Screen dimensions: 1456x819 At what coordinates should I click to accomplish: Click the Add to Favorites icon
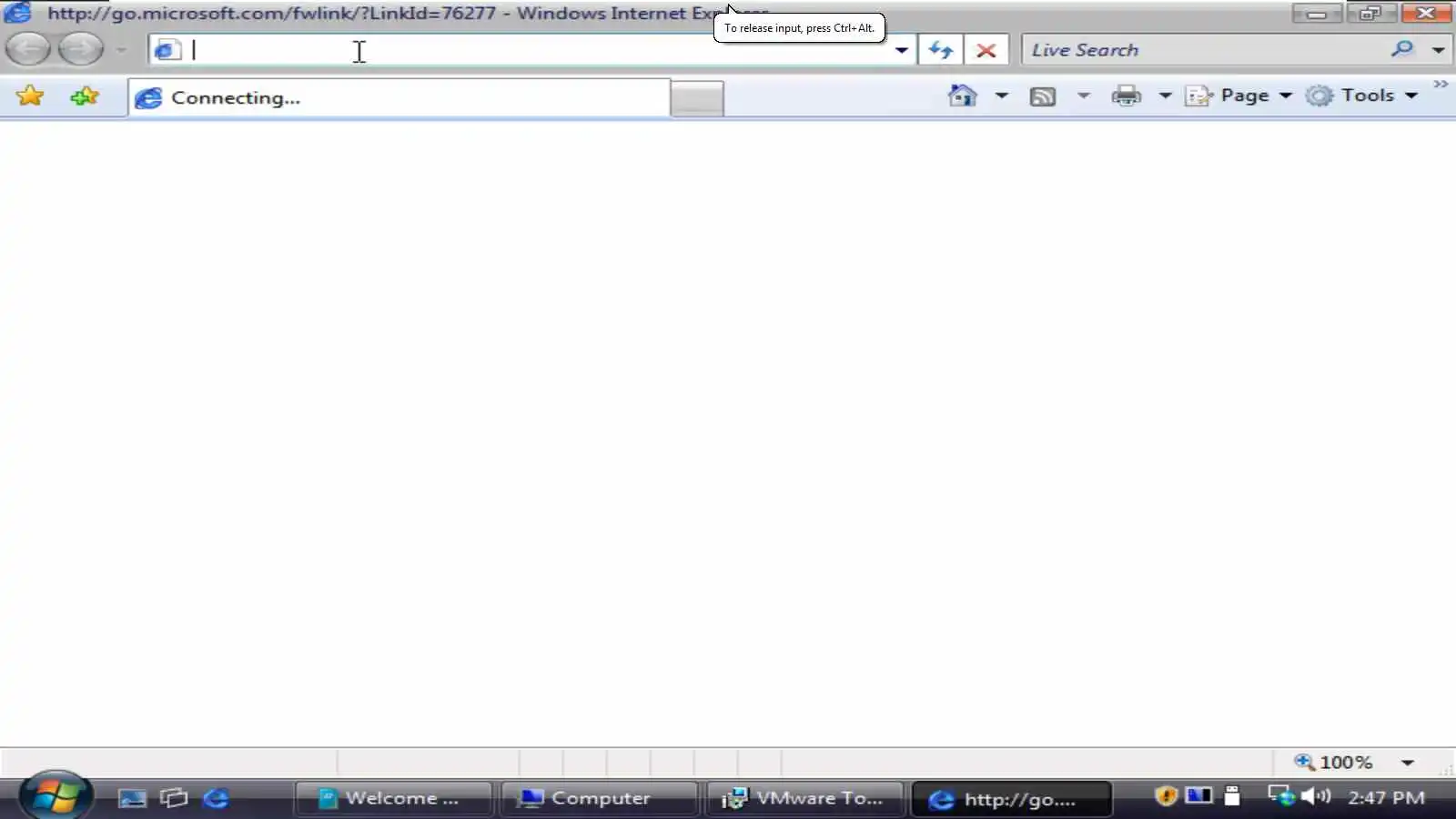coord(85,96)
